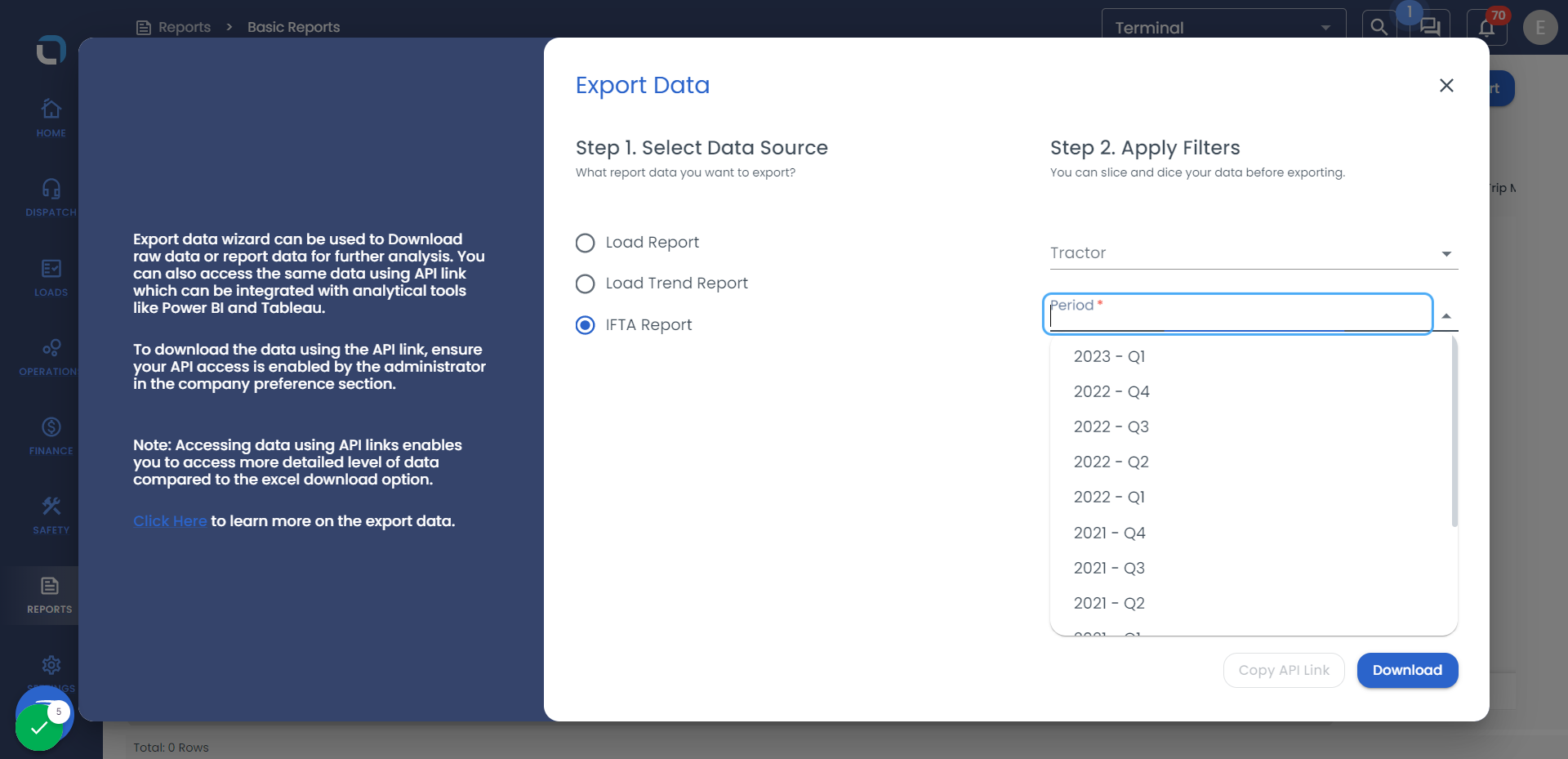Open the user avatar E menu
Screen dimensions: 1568x759
pyautogui.click(x=1540, y=27)
